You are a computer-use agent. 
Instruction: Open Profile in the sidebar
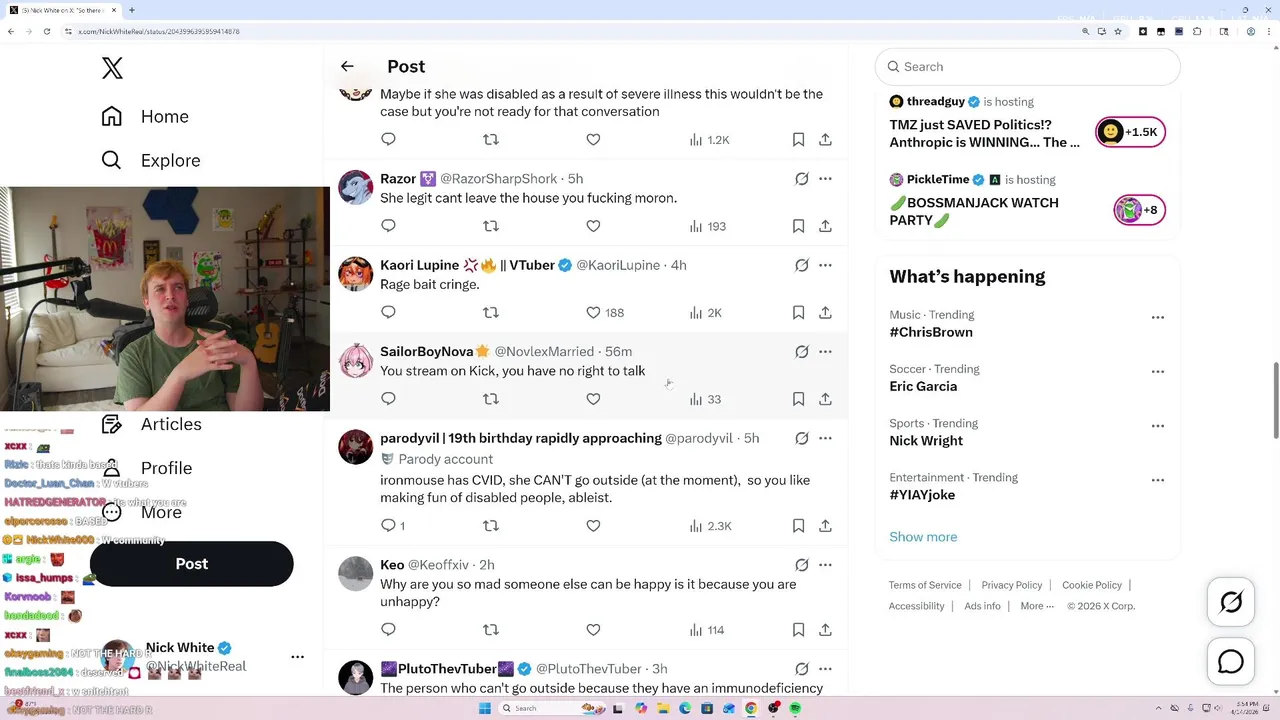146,468
